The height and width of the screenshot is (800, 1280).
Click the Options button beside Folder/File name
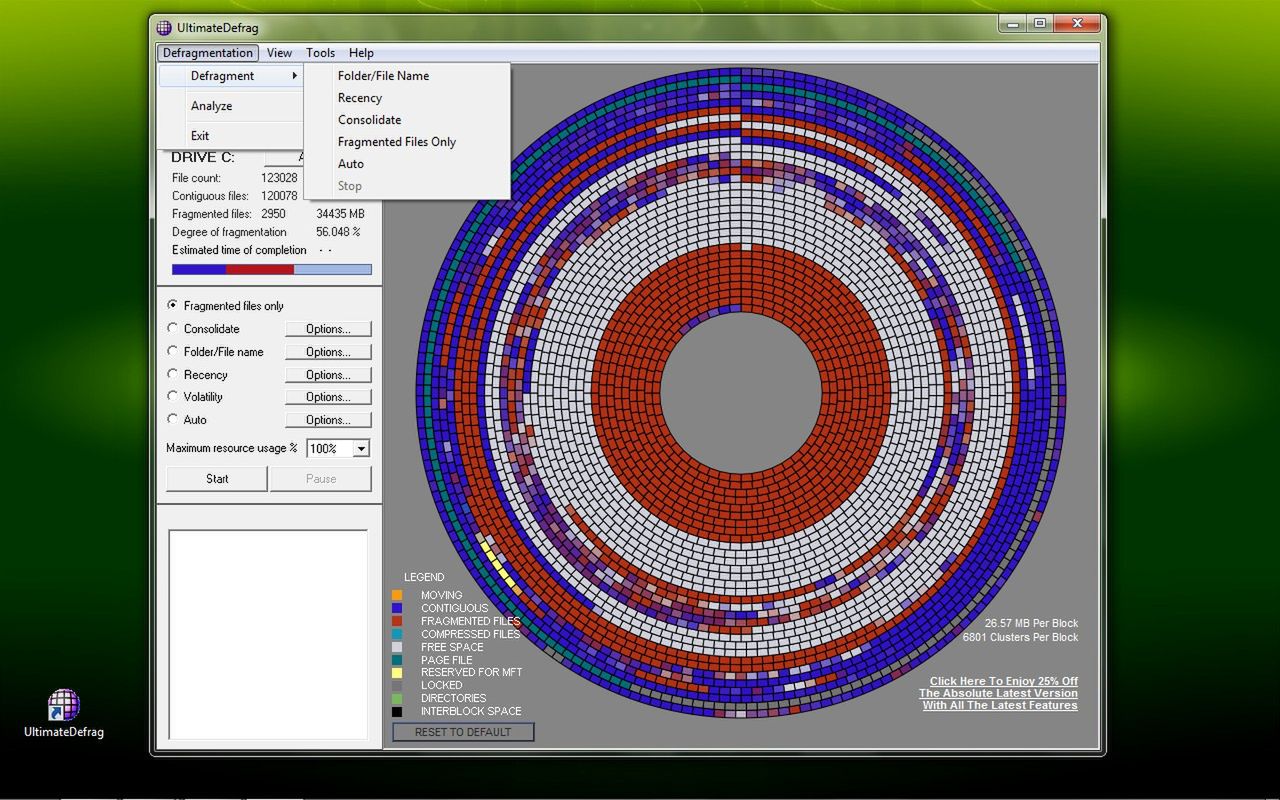pyautogui.click(x=328, y=352)
